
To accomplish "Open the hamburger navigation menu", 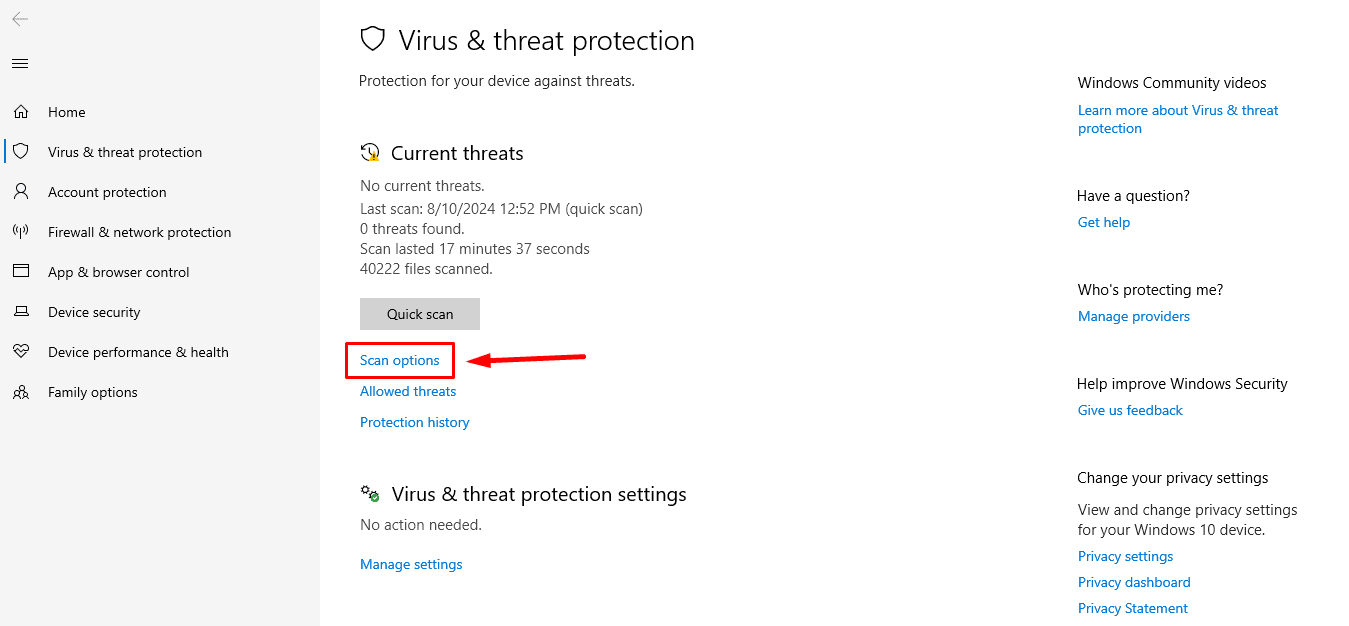I will 20,64.
